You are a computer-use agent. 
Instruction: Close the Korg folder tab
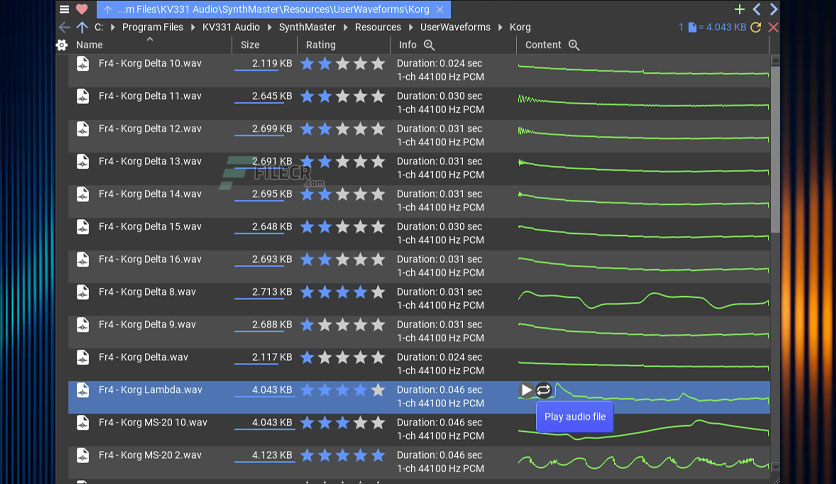coord(440,10)
